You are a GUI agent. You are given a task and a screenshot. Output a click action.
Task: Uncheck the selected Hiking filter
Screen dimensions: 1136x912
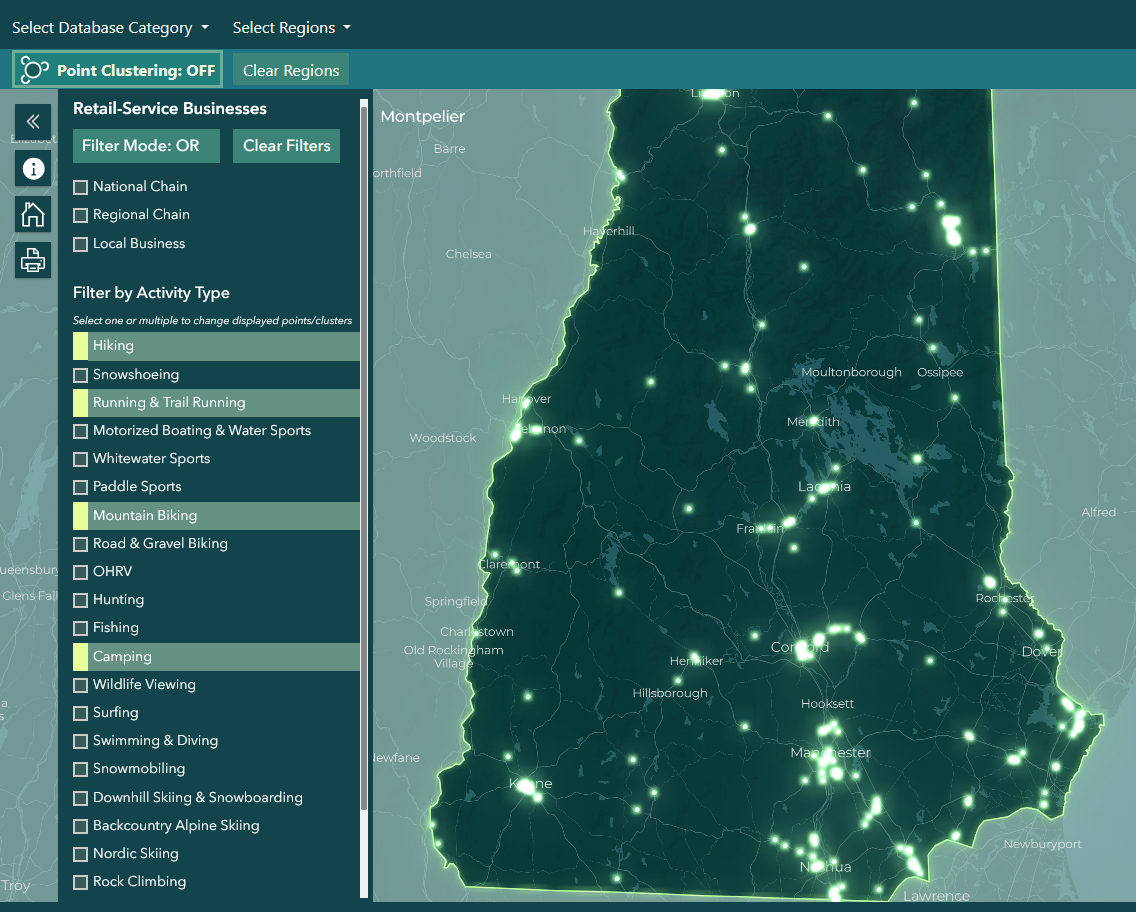coord(216,346)
